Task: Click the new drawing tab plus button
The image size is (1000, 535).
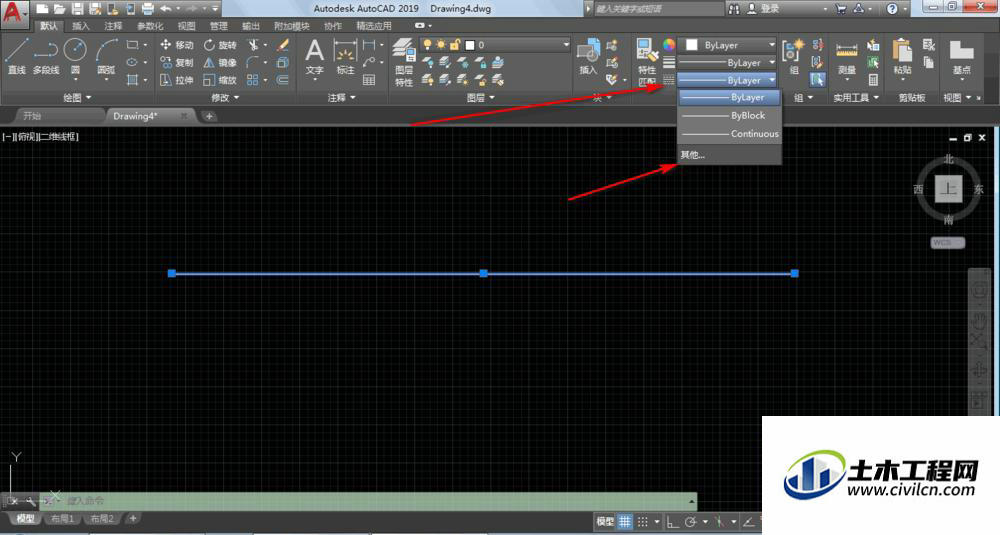Action: (x=209, y=116)
